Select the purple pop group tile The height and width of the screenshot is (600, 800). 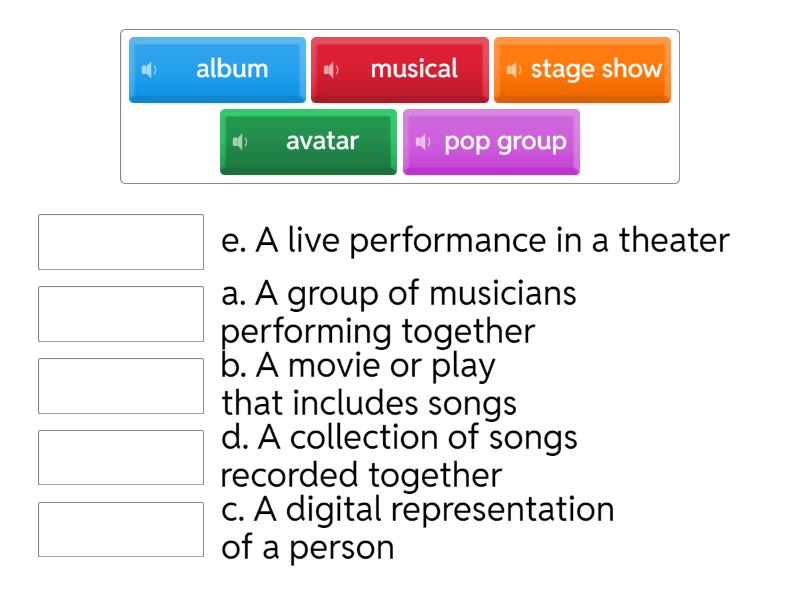[491, 141]
